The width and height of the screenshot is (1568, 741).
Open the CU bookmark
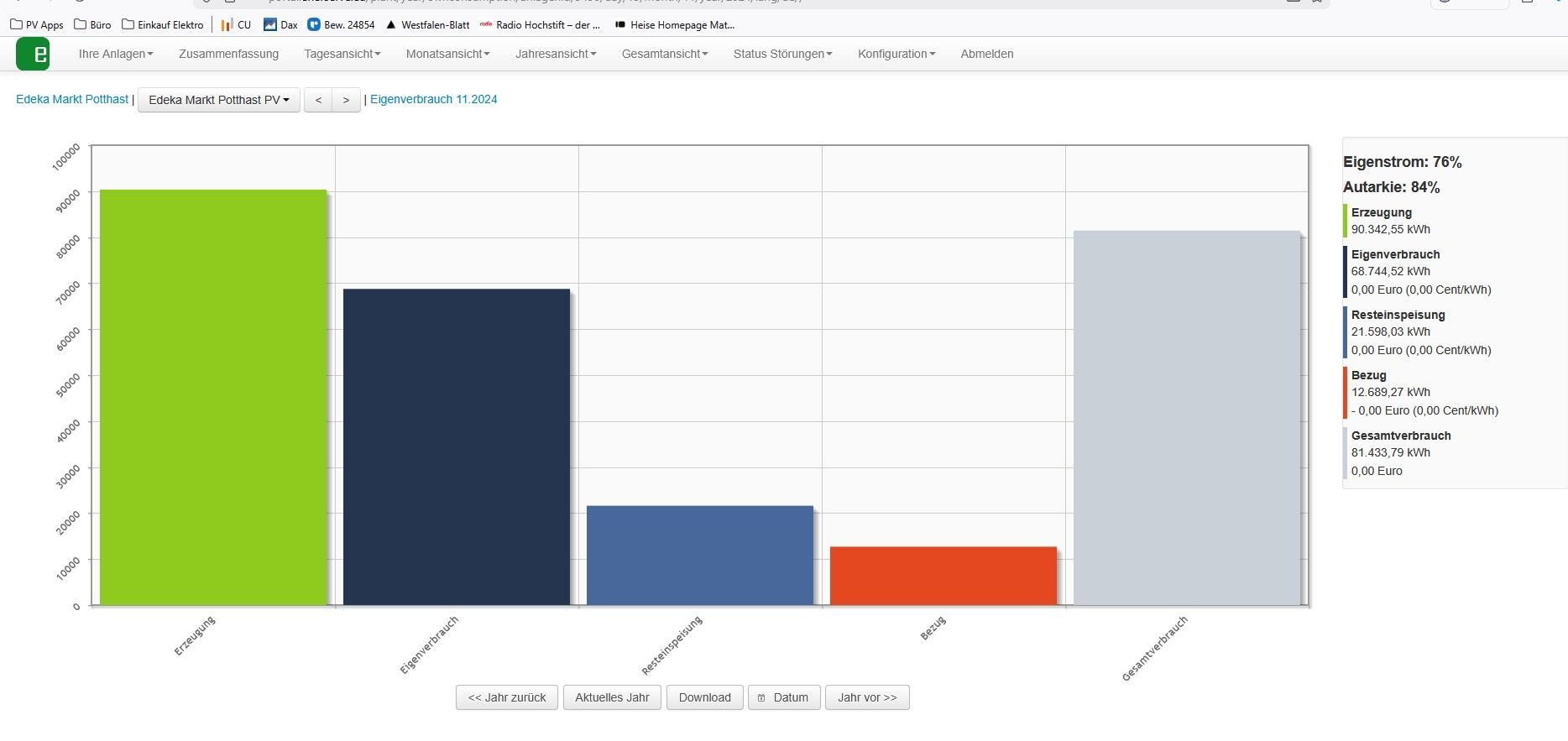point(236,25)
